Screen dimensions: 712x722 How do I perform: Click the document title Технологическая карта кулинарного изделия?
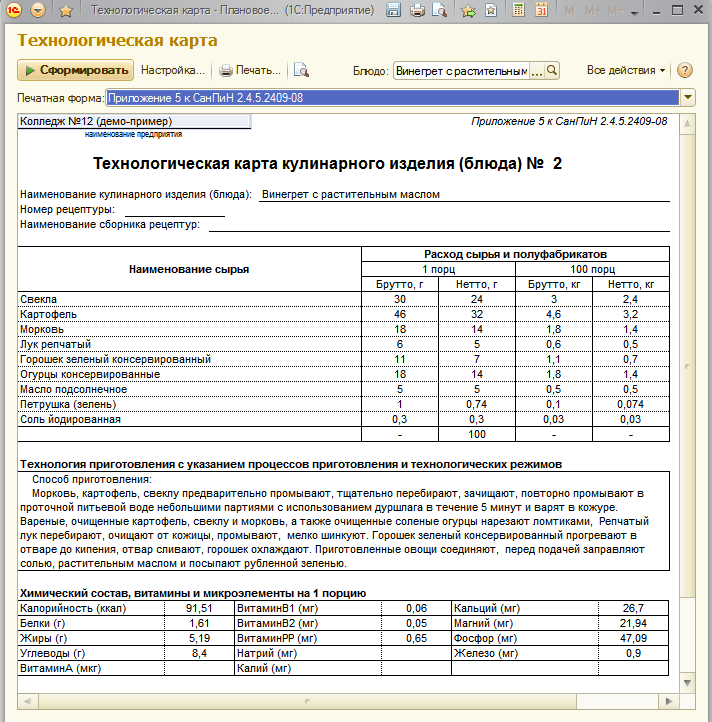click(x=327, y=163)
